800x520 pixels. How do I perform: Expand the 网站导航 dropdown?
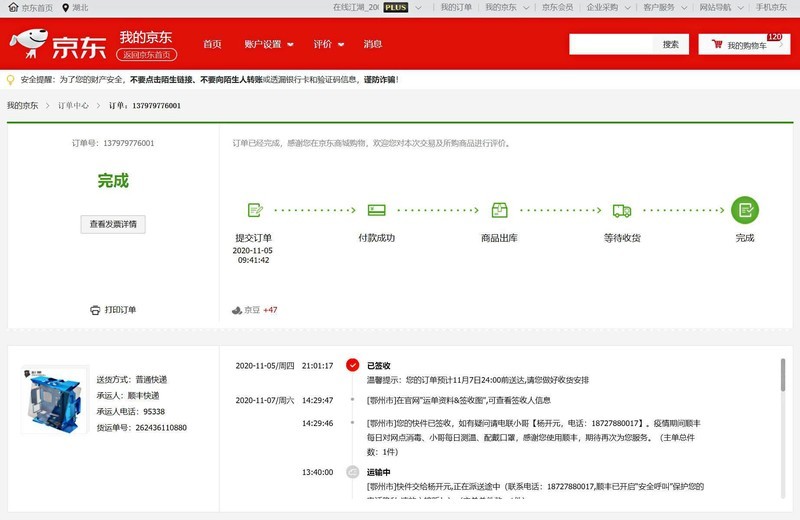coord(740,8)
